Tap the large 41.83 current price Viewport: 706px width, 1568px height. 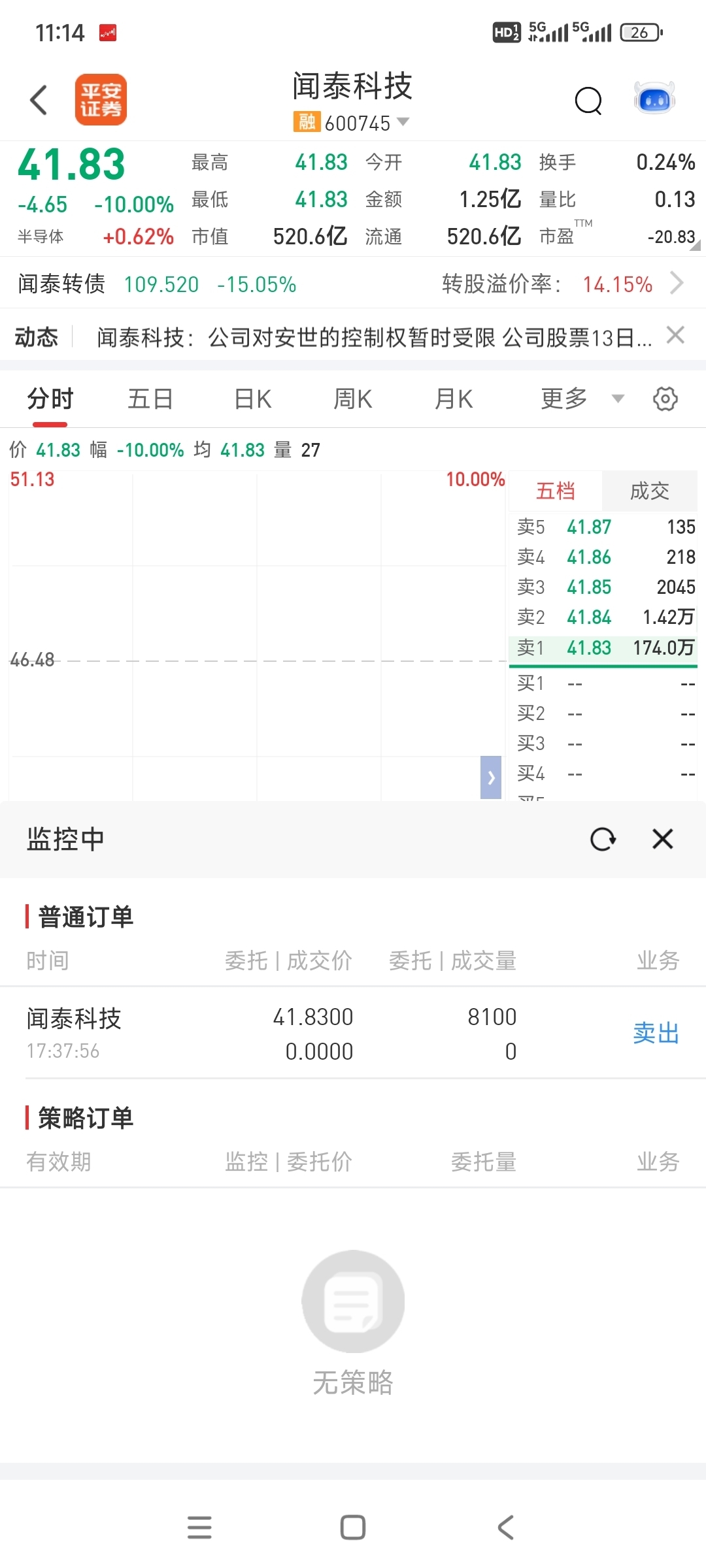(71, 164)
